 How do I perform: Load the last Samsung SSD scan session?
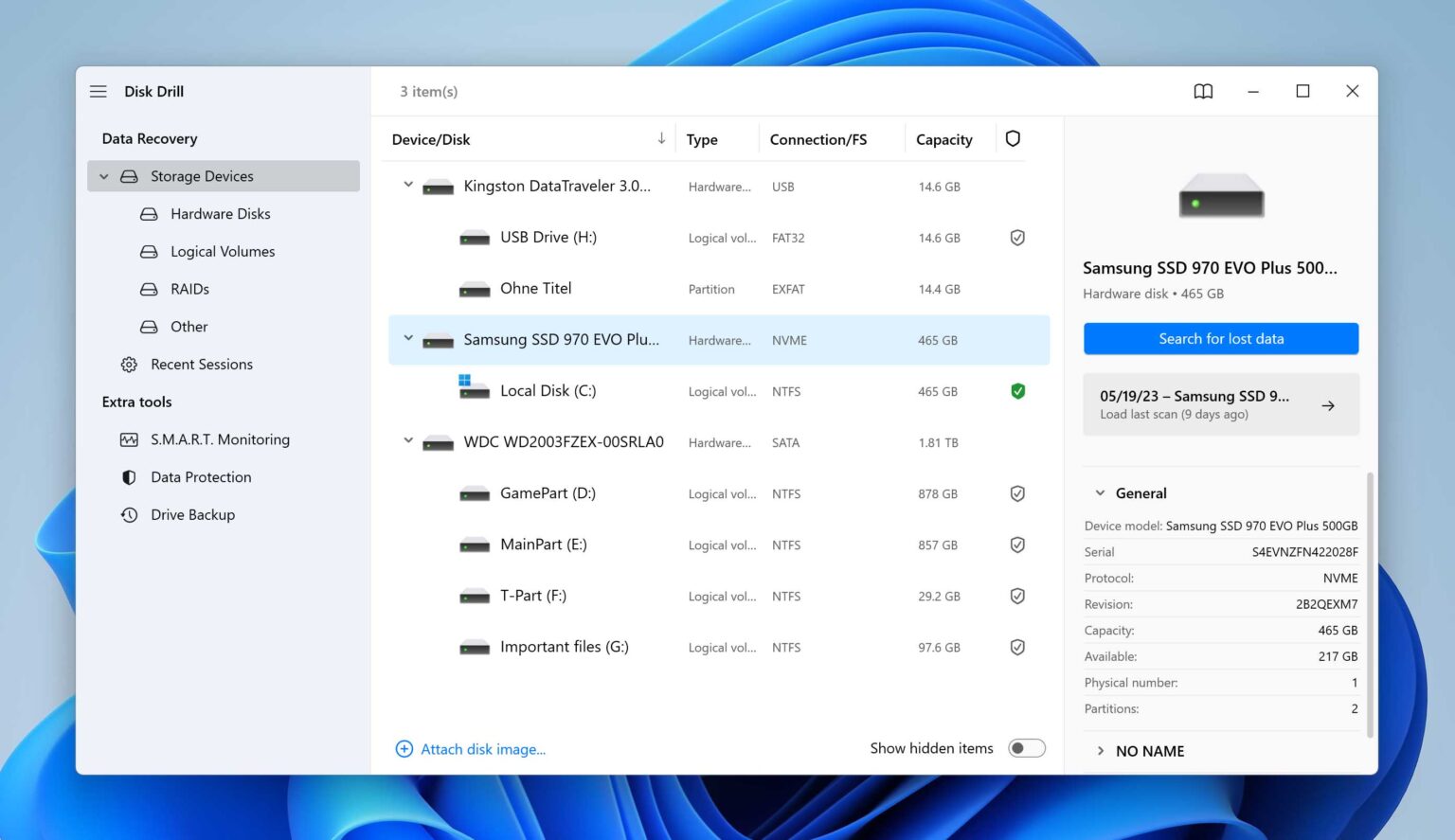point(1220,404)
